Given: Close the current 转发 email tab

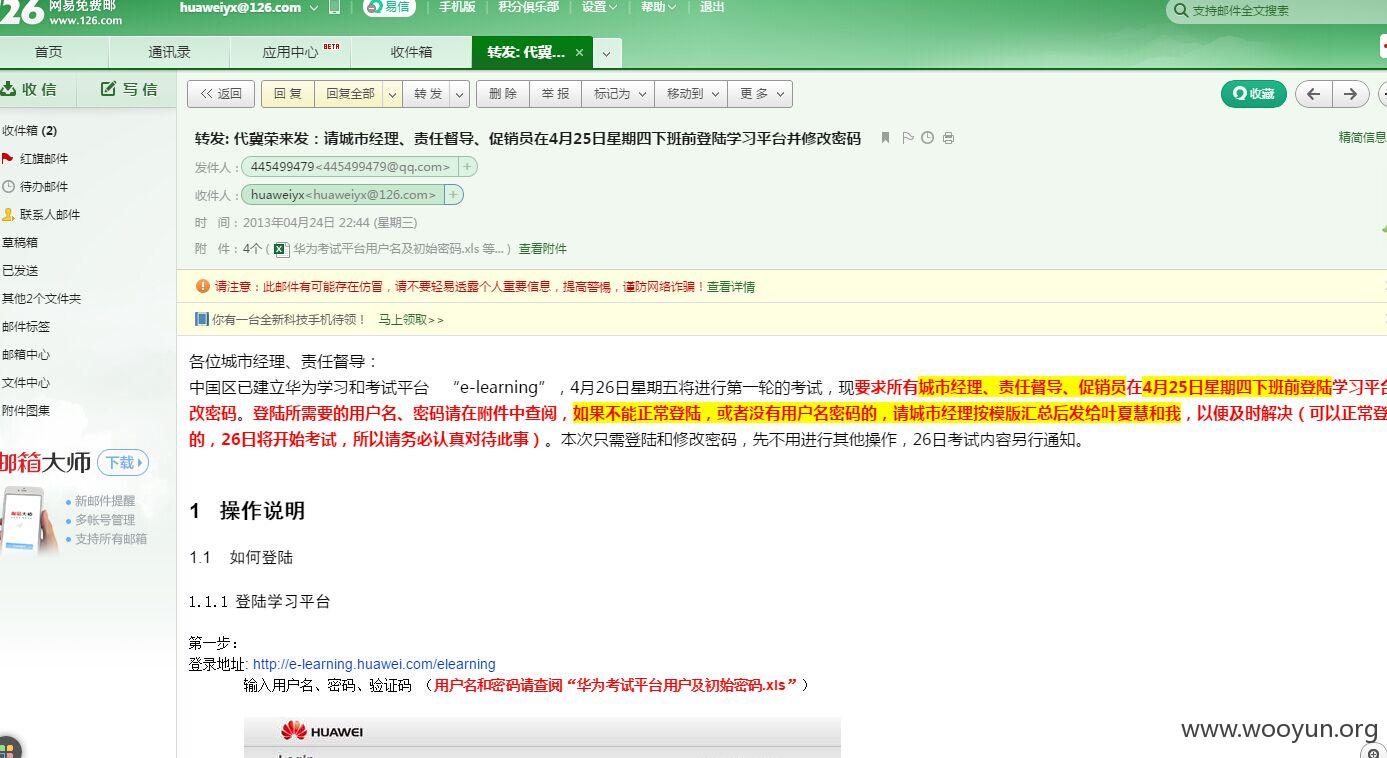Looking at the screenshot, I should click(579, 52).
